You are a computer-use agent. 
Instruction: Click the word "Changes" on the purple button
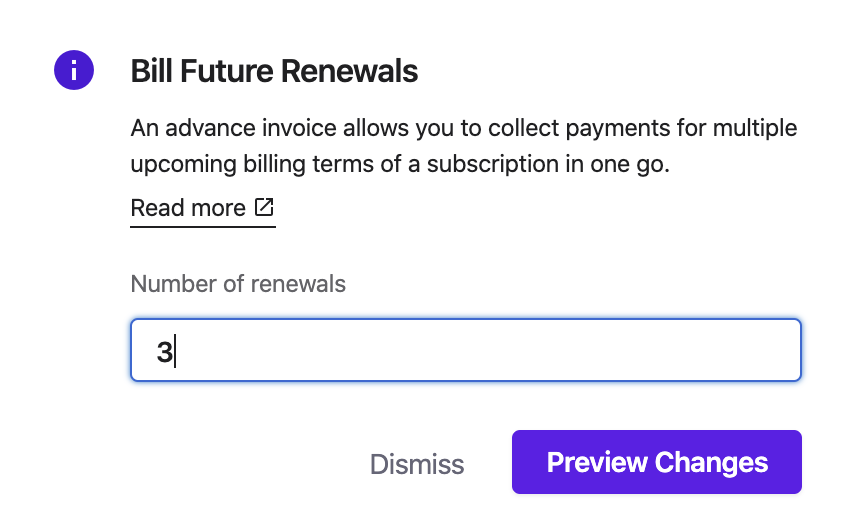click(x=712, y=462)
